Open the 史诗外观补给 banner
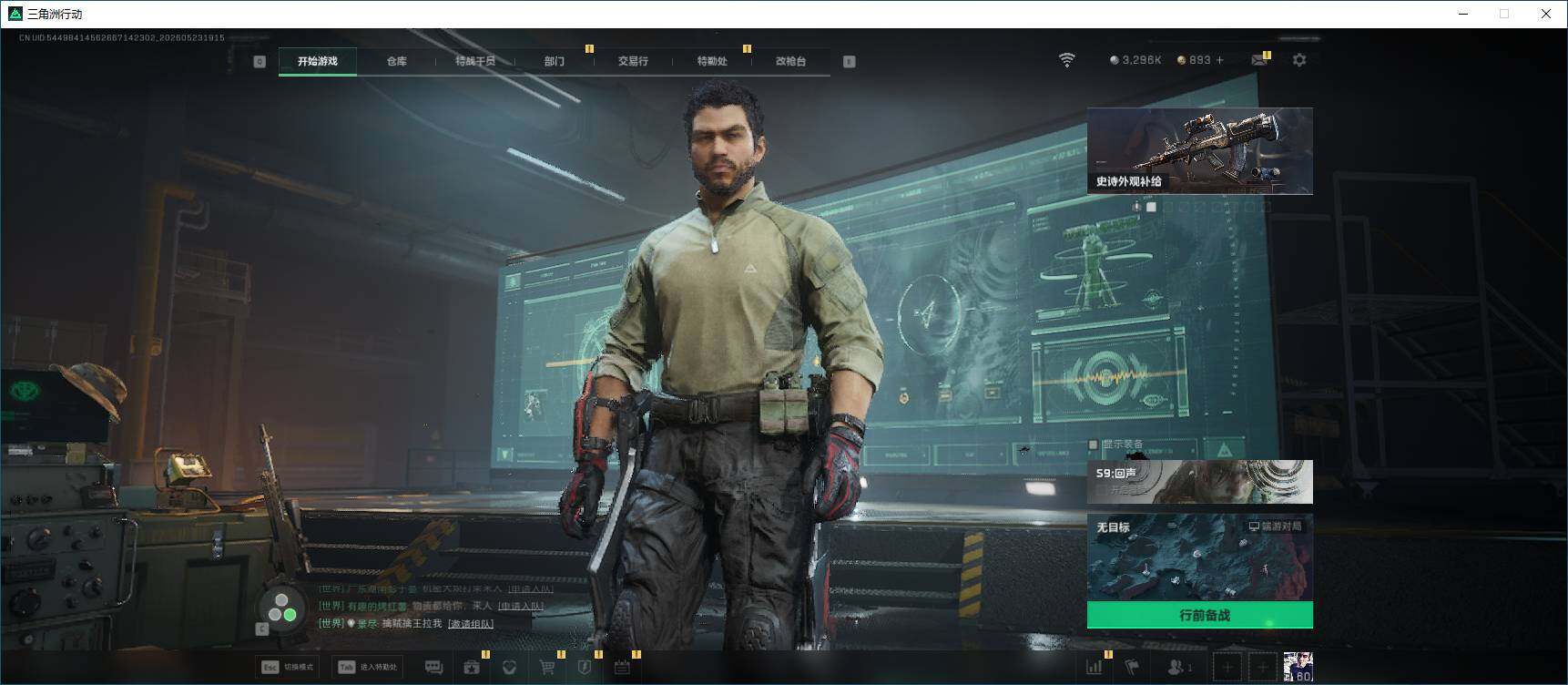This screenshot has width=1568, height=685. point(1200,150)
